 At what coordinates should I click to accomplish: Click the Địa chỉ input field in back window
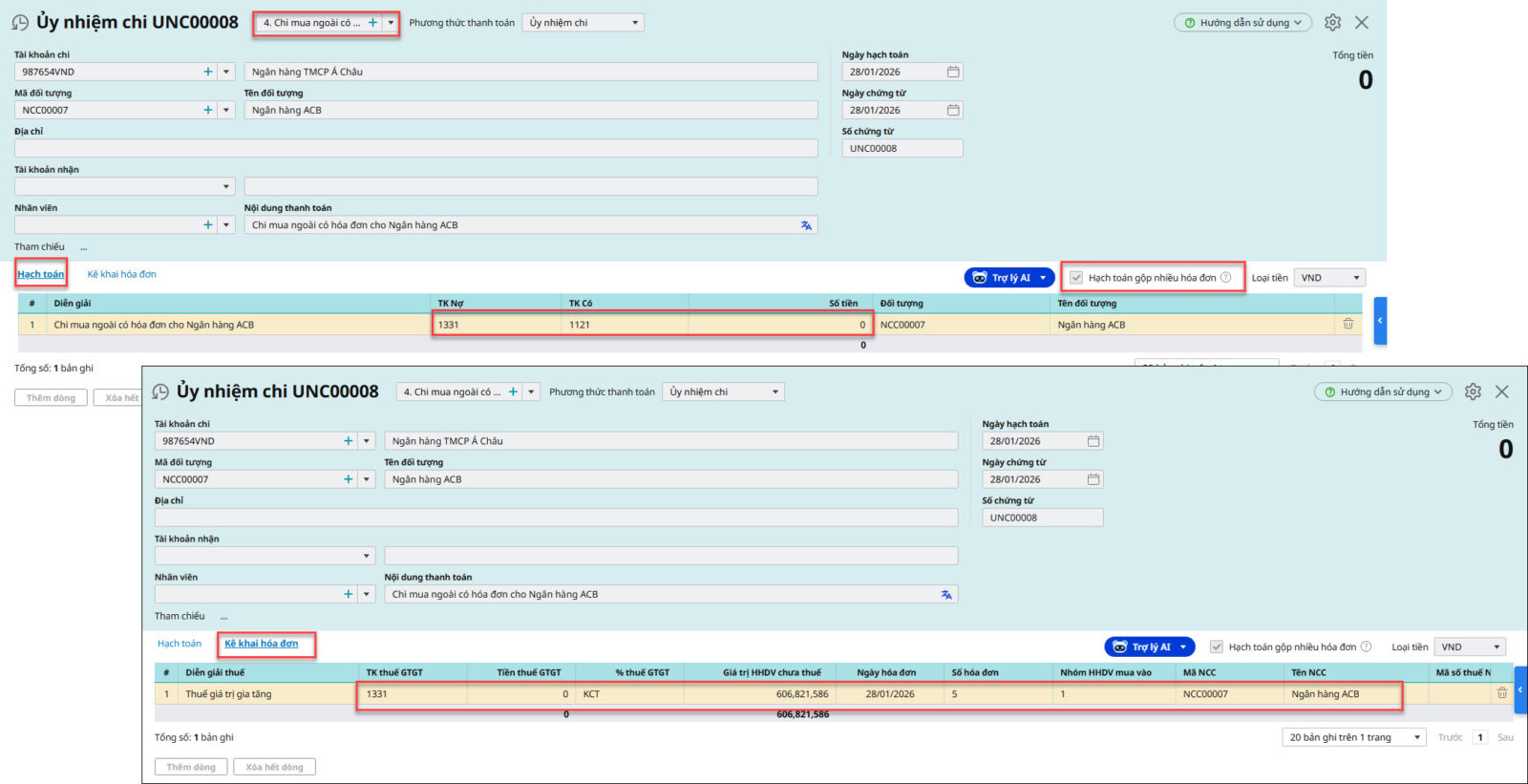point(415,148)
